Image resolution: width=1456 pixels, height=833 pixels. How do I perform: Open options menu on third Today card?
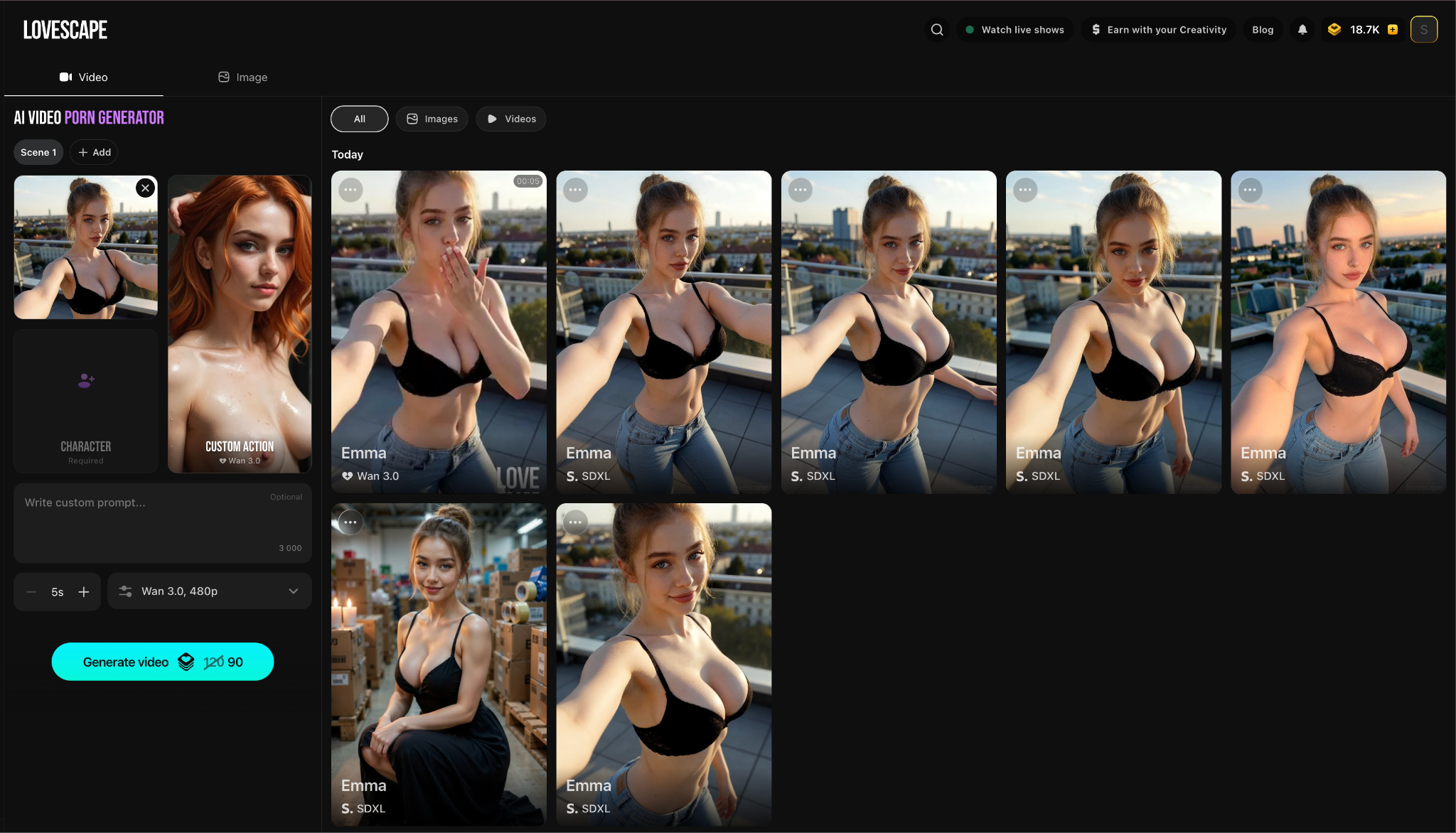[x=801, y=190]
